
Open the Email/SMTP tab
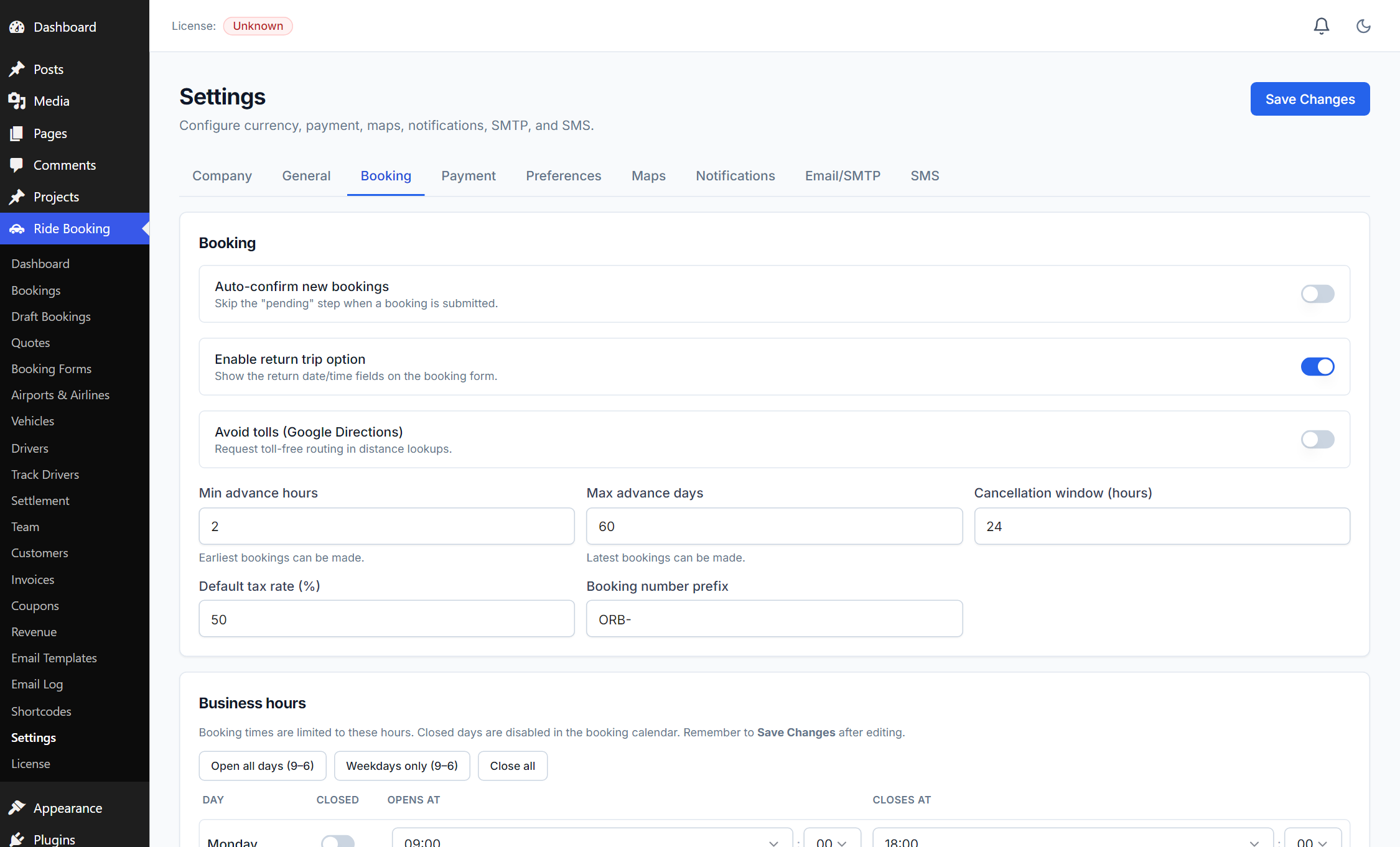pyautogui.click(x=842, y=176)
